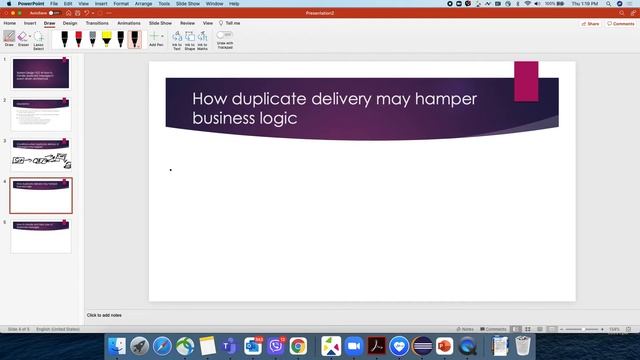Open Spotlight search in menu bar
The width and height of the screenshot is (640, 360).
[x=608, y=4]
